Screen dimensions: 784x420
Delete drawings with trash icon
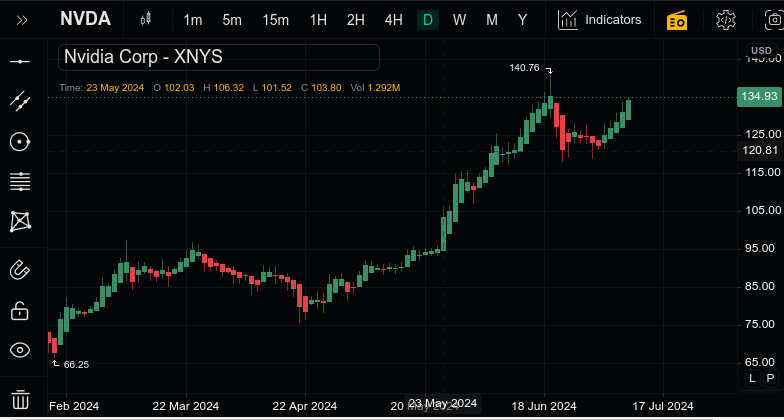click(20, 400)
